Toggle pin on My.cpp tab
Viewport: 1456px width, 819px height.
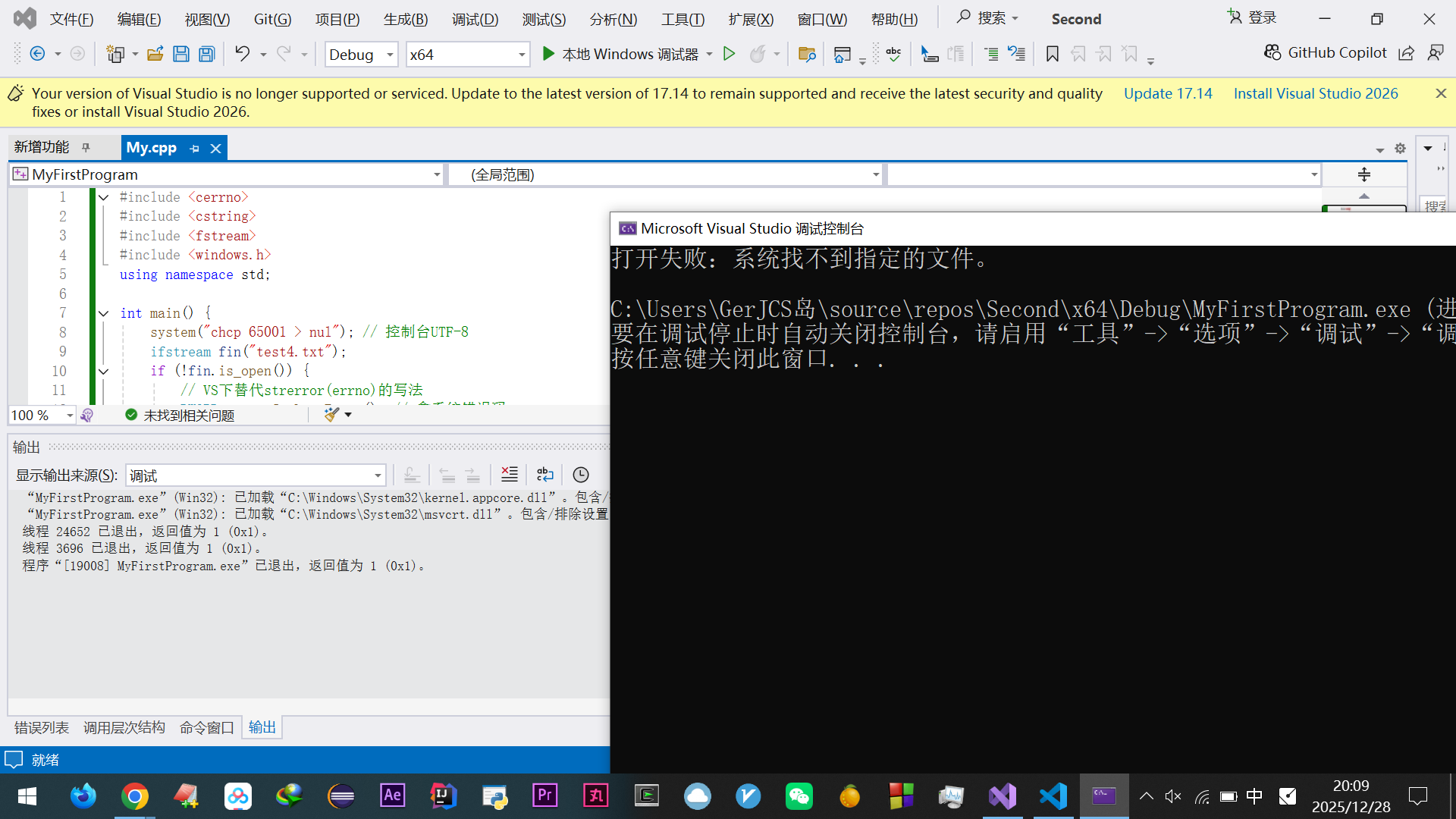click(195, 149)
